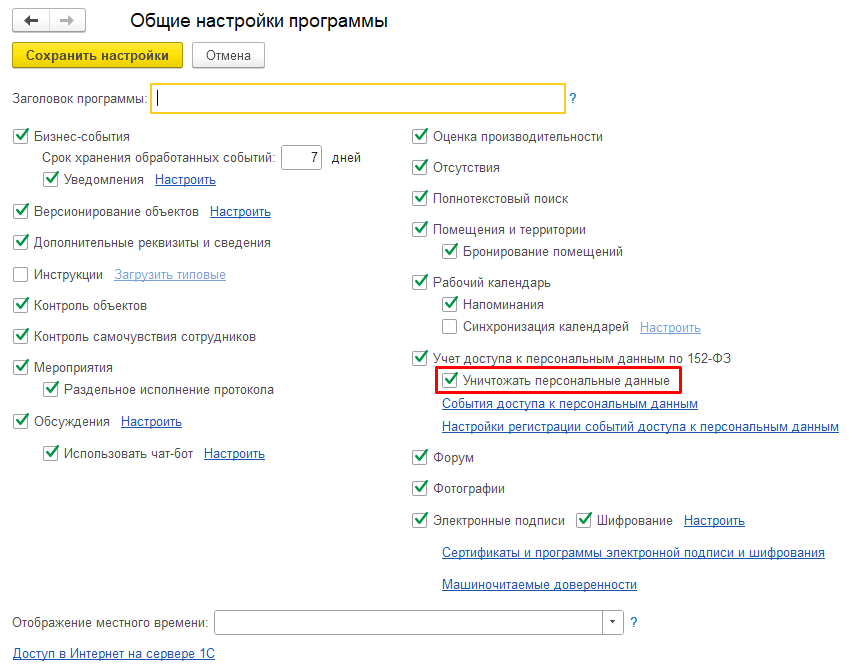Open Машиночитаемые доверенности link

click(x=539, y=584)
